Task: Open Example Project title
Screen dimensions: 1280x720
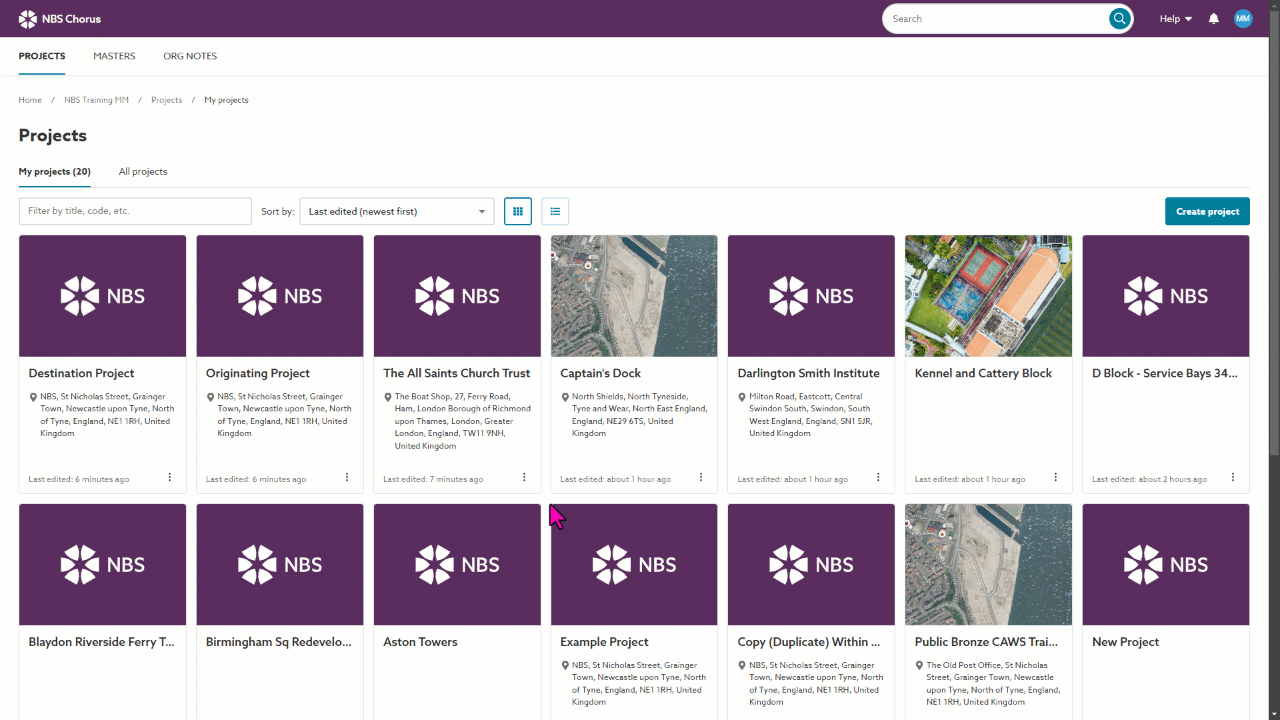Action: pos(604,642)
